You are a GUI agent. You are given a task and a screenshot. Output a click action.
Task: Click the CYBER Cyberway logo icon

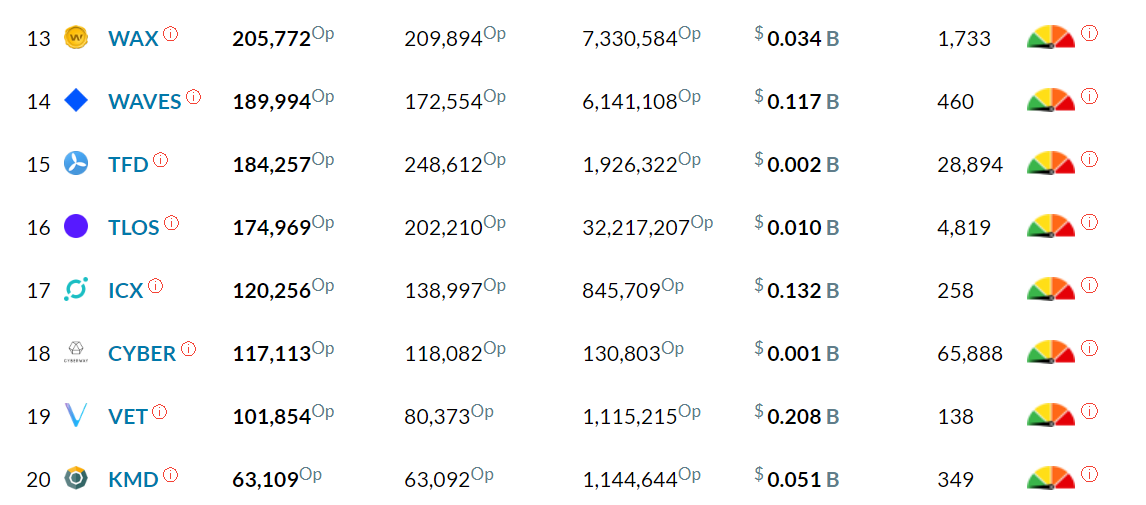point(76,353)
